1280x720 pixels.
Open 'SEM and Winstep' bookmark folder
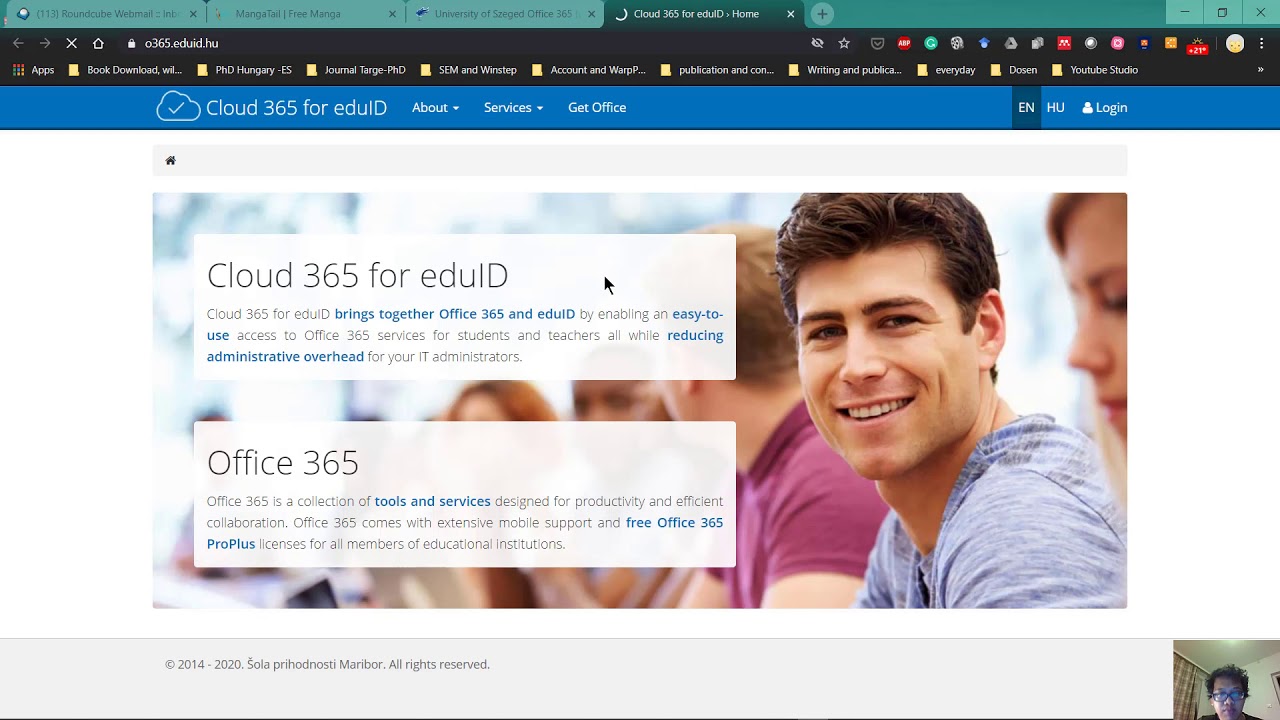[468, 70]
